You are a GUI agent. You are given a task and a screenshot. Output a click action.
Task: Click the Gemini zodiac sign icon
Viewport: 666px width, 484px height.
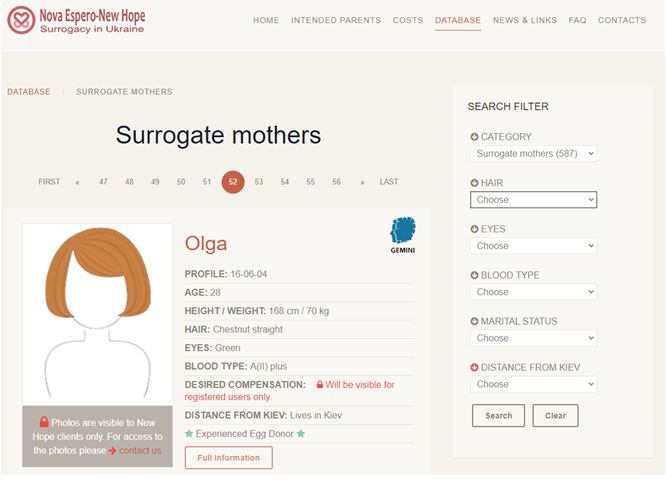tap(402, 232)
